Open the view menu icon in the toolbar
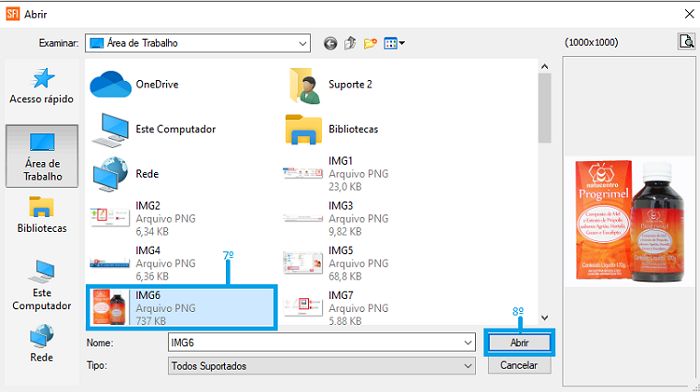Screen dimensions: 700x392 pos(394,43)
